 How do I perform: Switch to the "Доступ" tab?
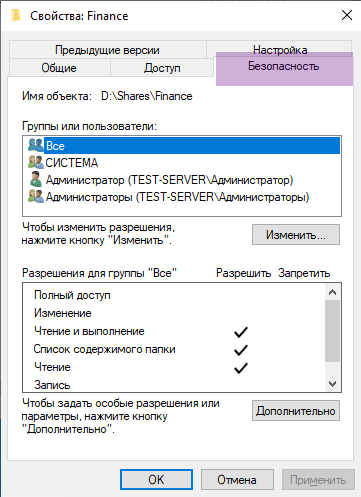162,68
